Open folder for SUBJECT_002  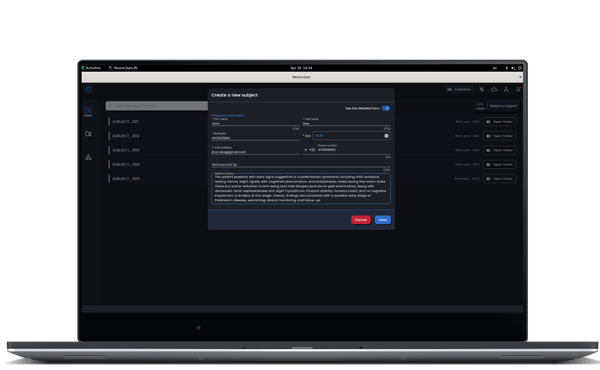499,136
